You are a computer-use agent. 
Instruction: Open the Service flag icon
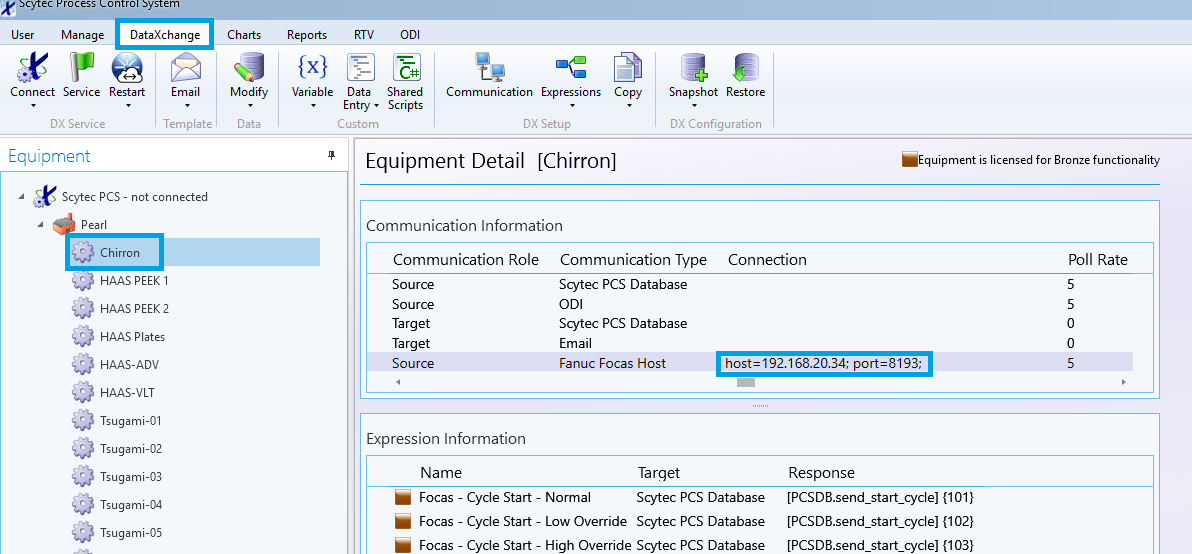81,68
